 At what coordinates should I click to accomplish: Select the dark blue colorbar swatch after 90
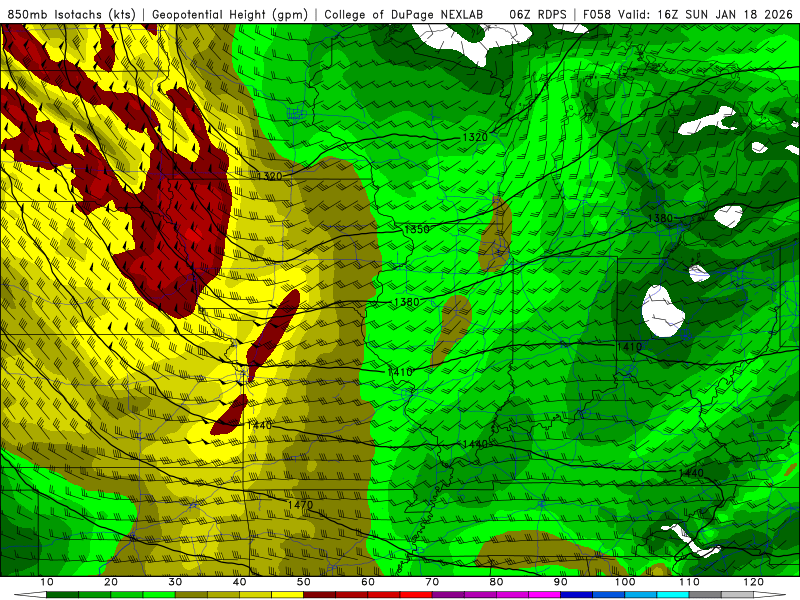[577, 595]
